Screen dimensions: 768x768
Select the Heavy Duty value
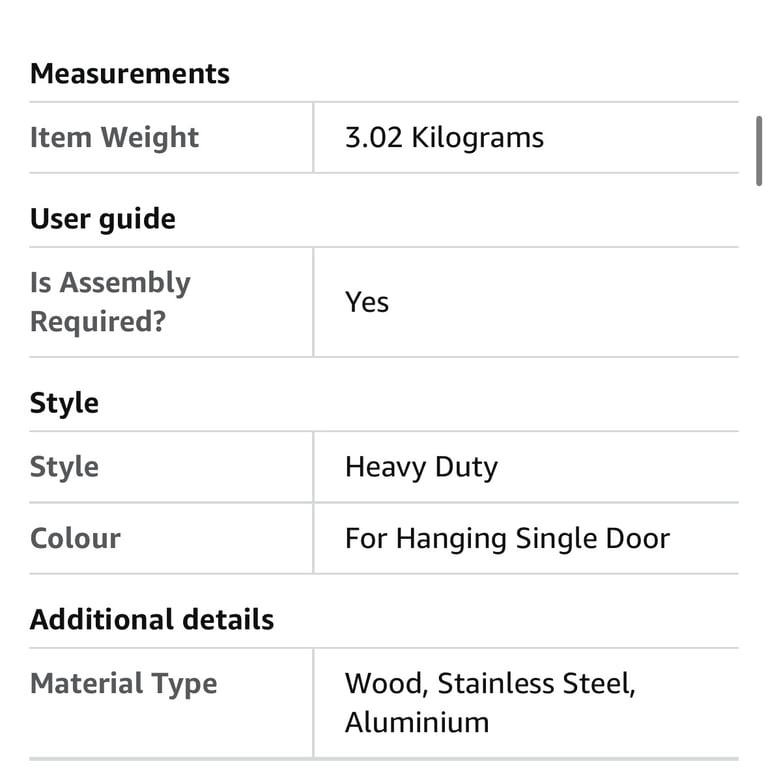pos(421,467)
